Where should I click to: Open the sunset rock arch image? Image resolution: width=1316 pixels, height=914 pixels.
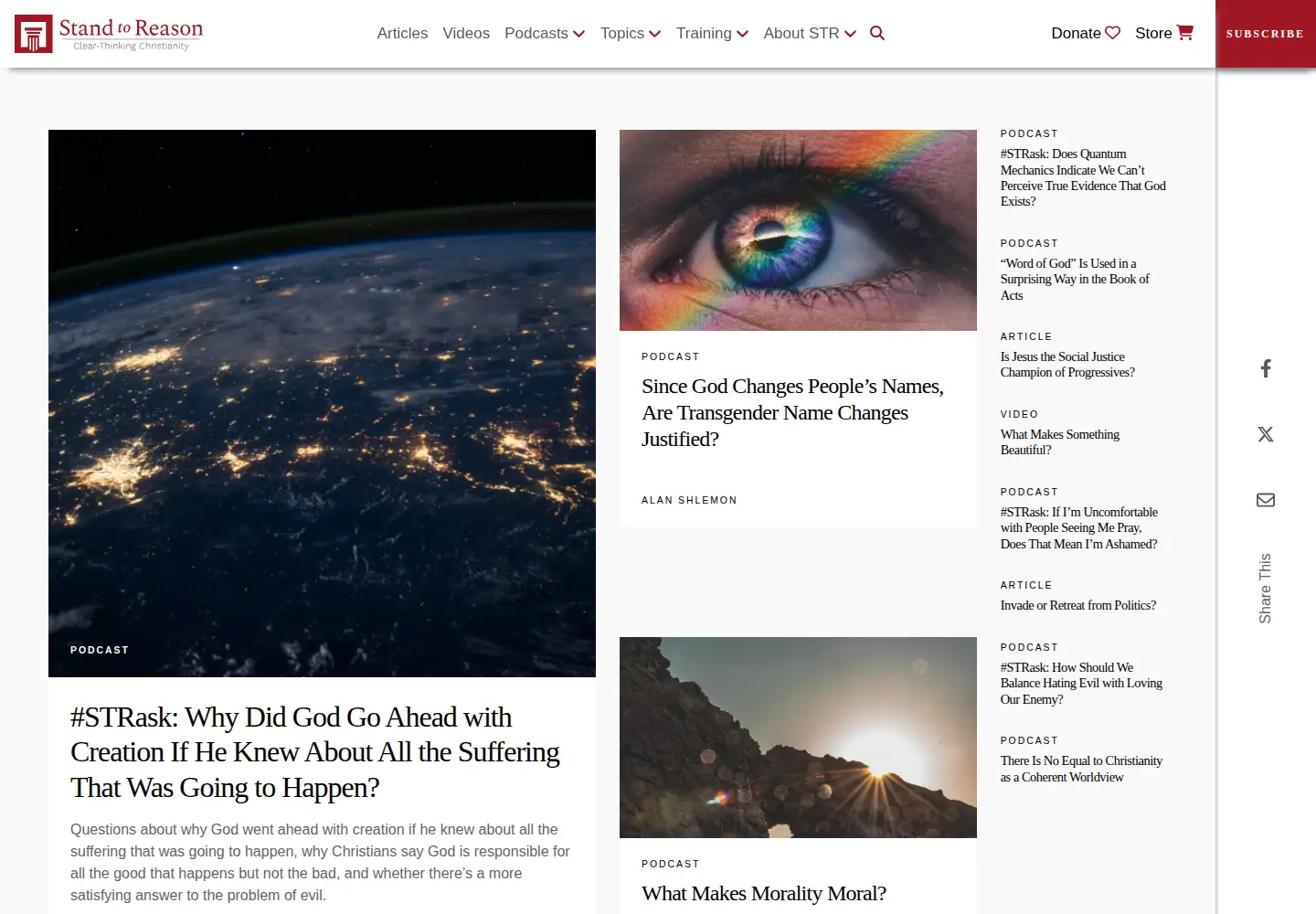798,738
